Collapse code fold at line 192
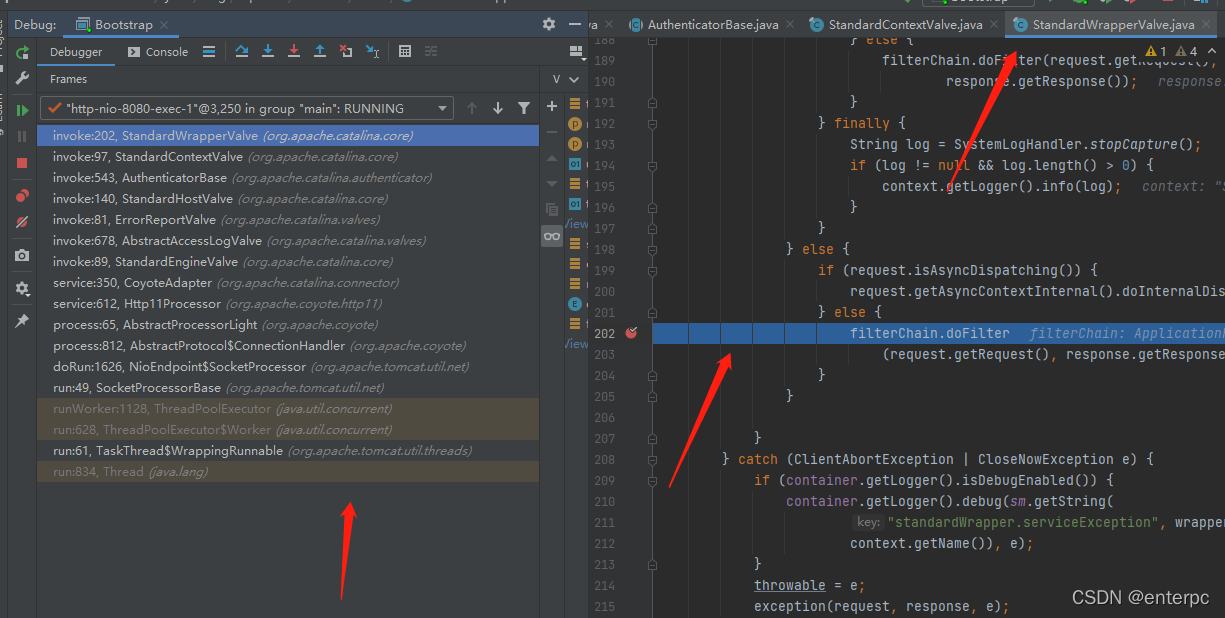The image size is (1225, 618). [652, 123]
